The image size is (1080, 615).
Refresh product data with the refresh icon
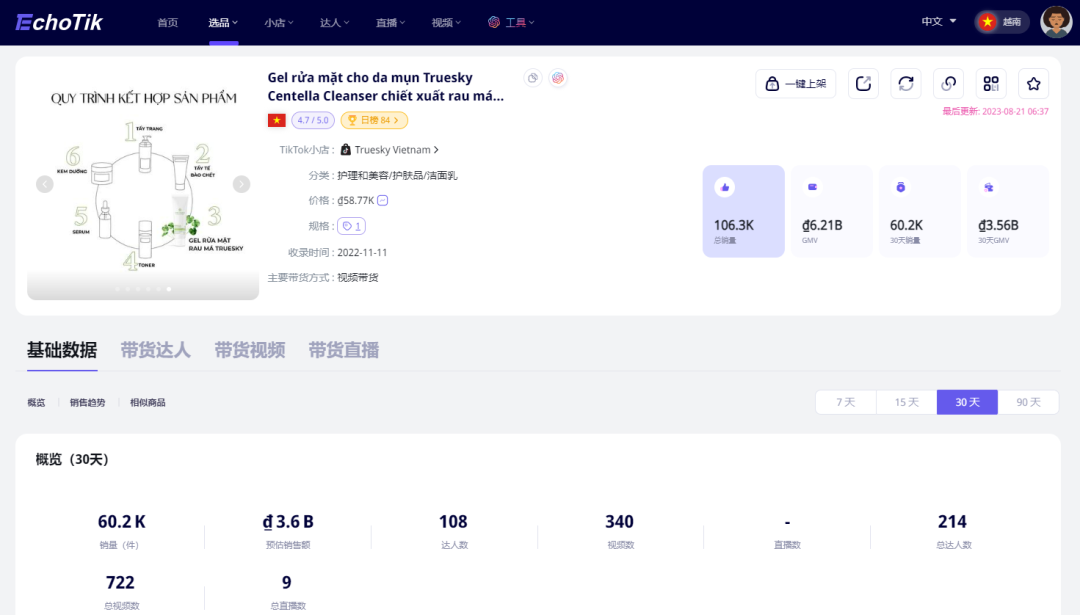pos(905,84)
